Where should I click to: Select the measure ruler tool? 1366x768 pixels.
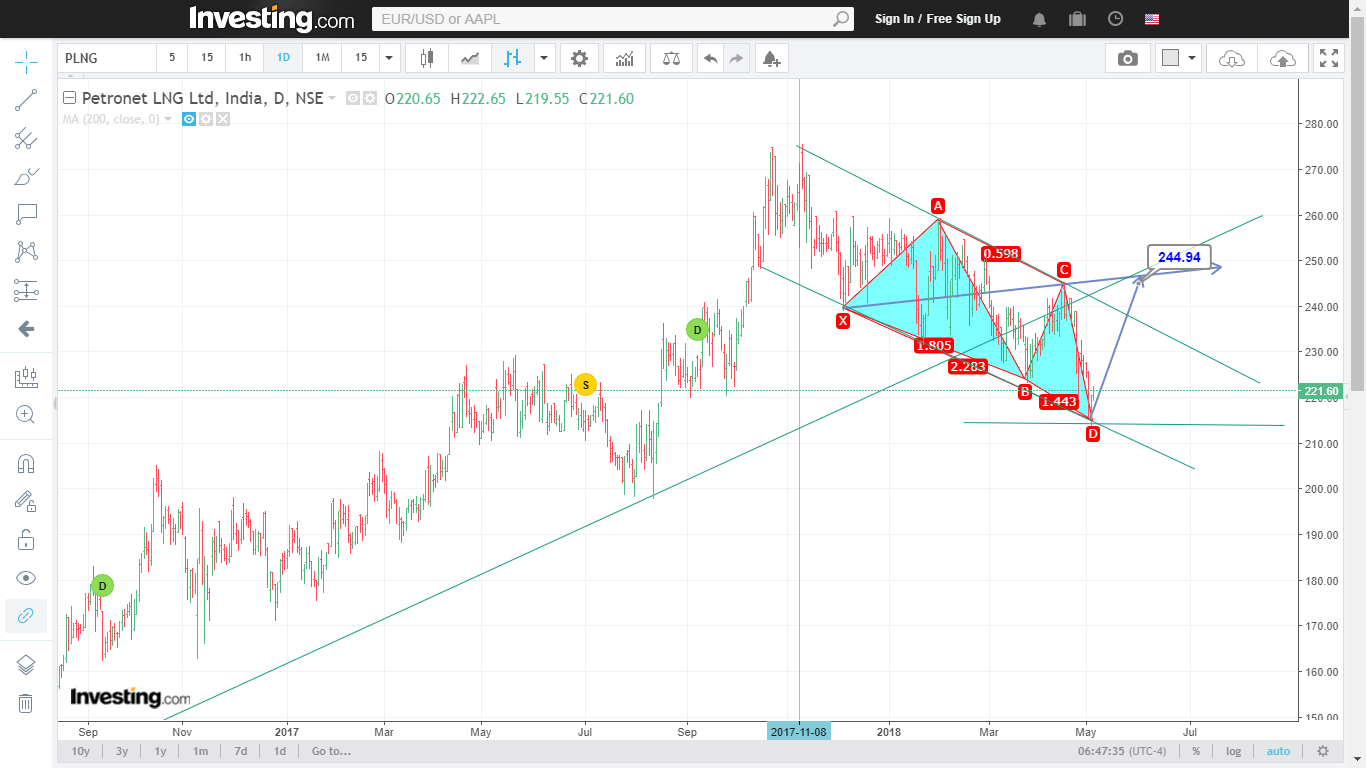(26, 377)
